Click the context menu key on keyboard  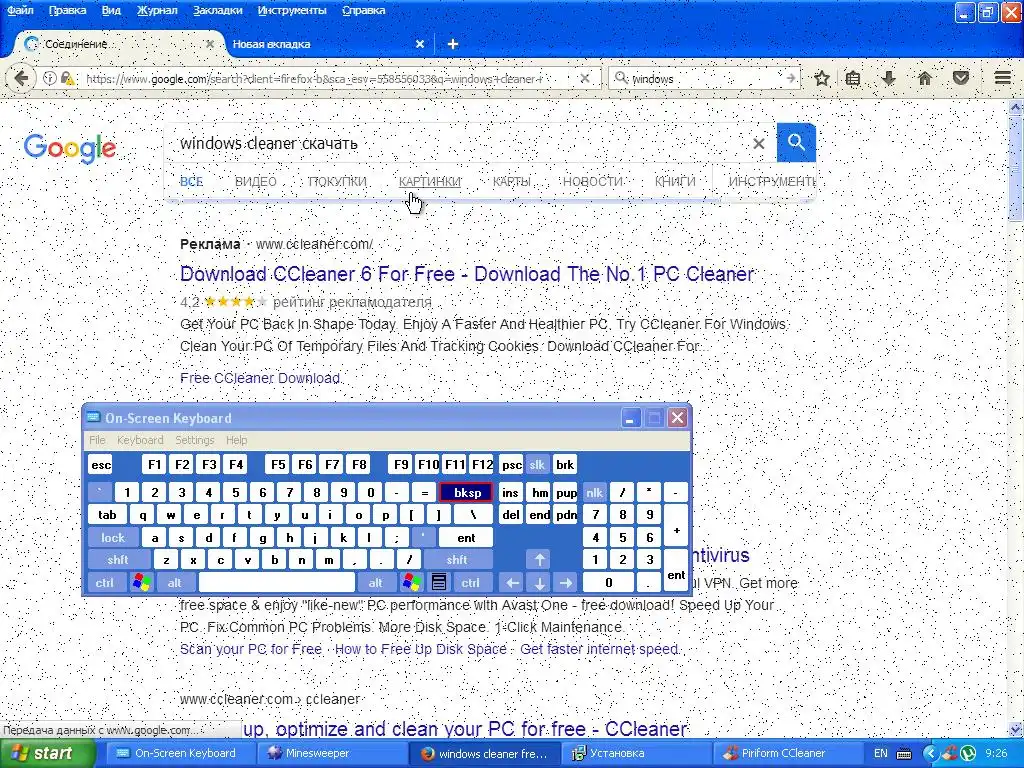pos(439,583)
